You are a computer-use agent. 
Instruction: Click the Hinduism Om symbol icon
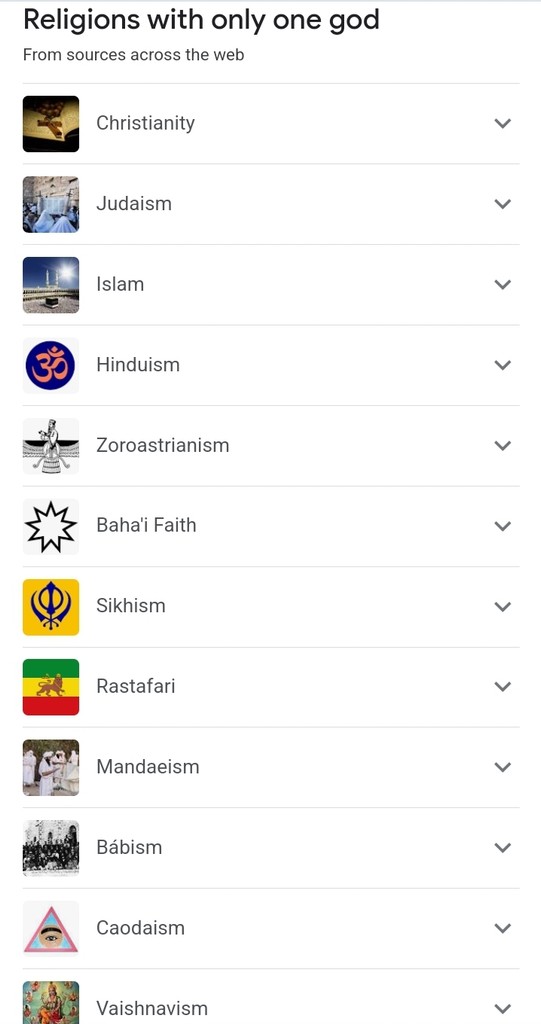[51, 365]
